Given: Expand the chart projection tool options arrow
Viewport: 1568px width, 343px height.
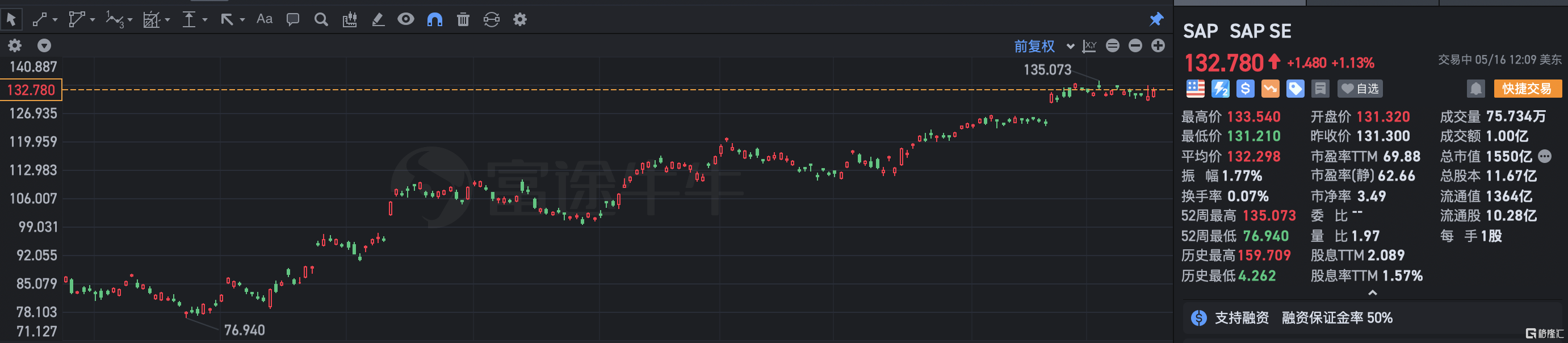Looking at the screenshot, I should (x=167, y=20).
